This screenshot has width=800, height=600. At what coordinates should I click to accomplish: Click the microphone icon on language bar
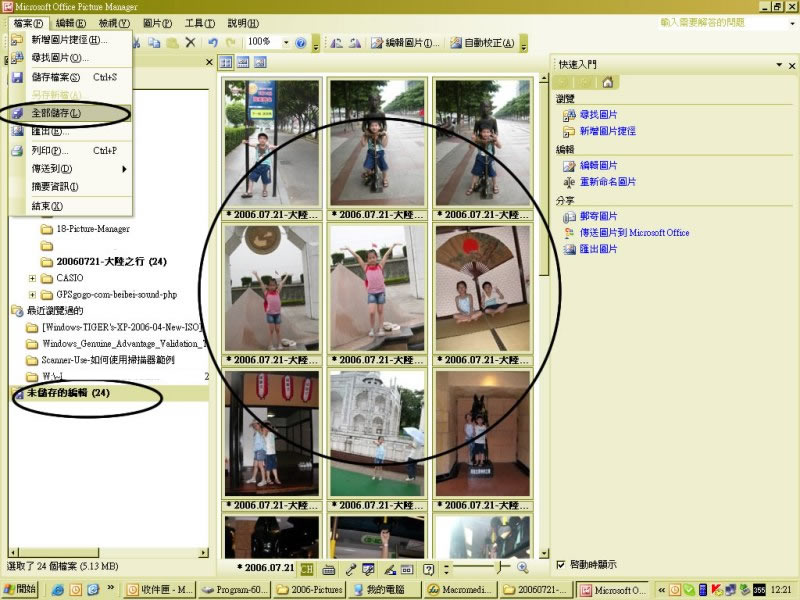click(350, 569)
